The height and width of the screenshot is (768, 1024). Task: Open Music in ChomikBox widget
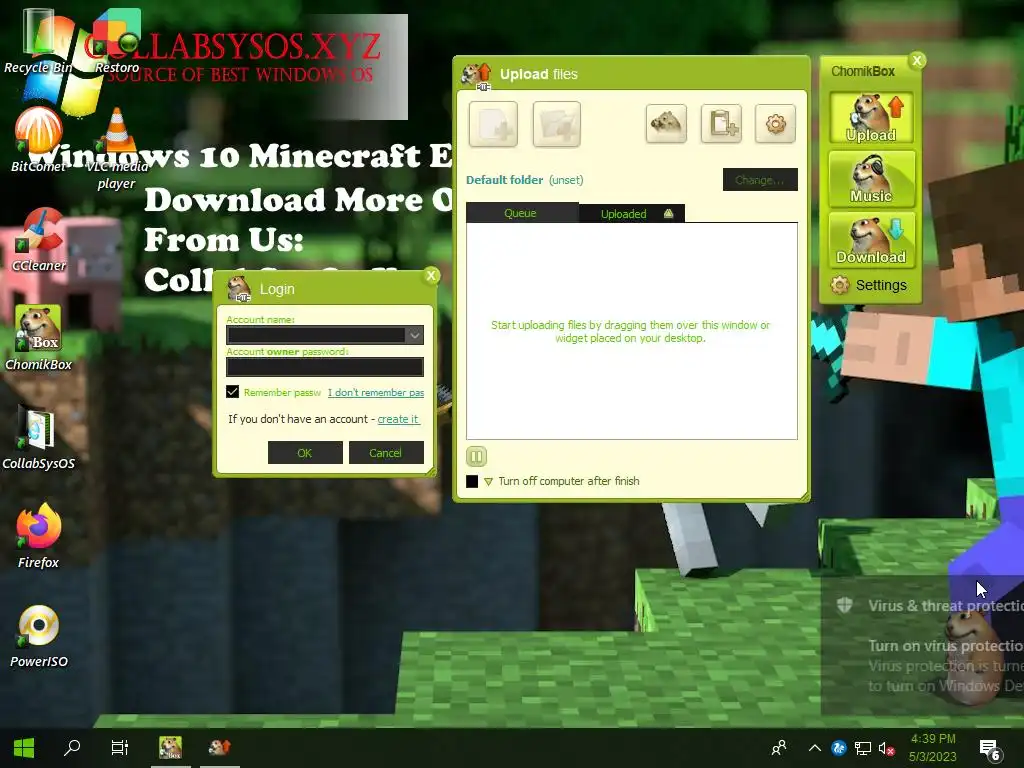[871, 178]
